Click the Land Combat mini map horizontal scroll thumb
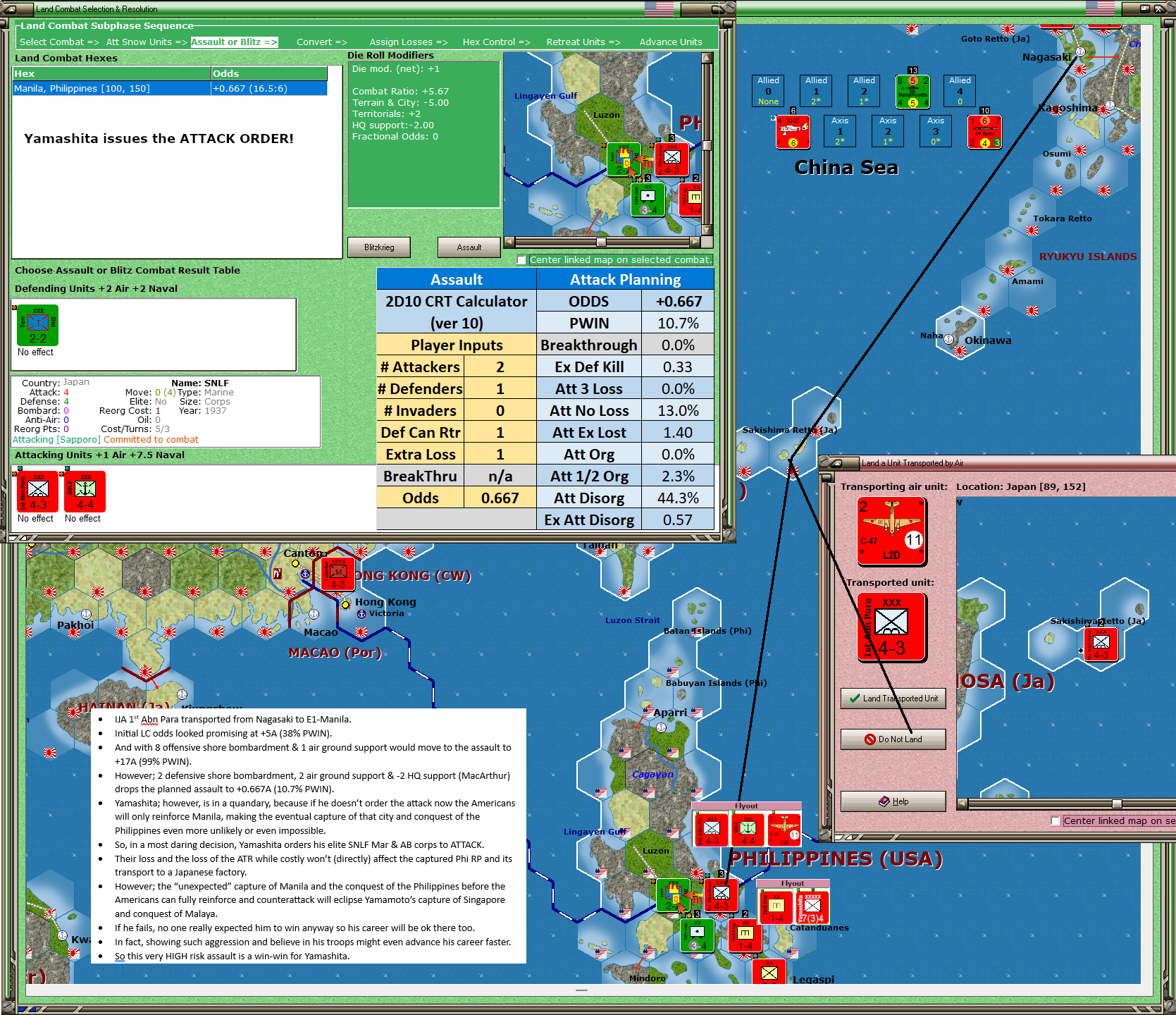 tap(601, 242)
